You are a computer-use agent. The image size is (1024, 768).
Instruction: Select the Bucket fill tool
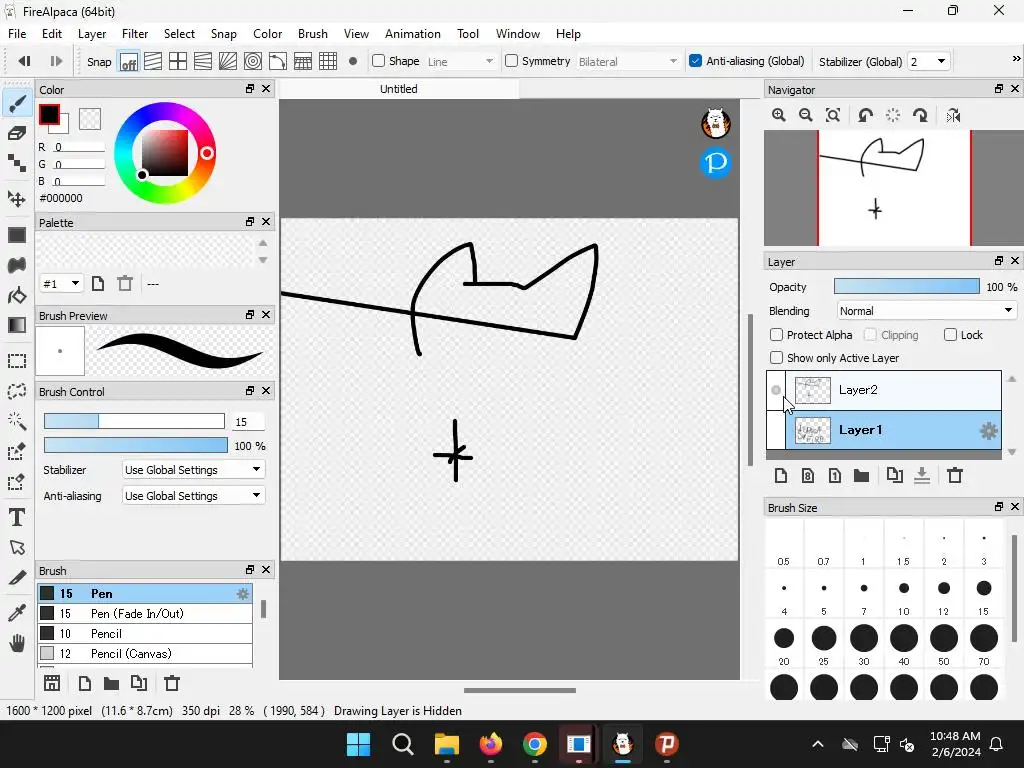(x=17, y=296)
